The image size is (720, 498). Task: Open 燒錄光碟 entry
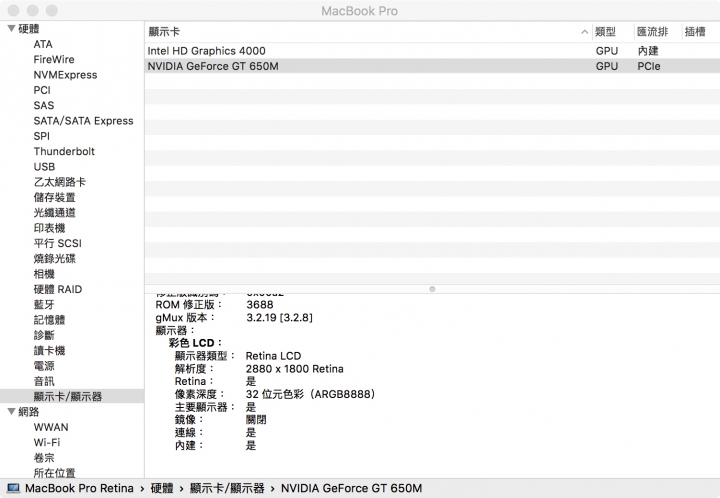click(x=54, y=258)
